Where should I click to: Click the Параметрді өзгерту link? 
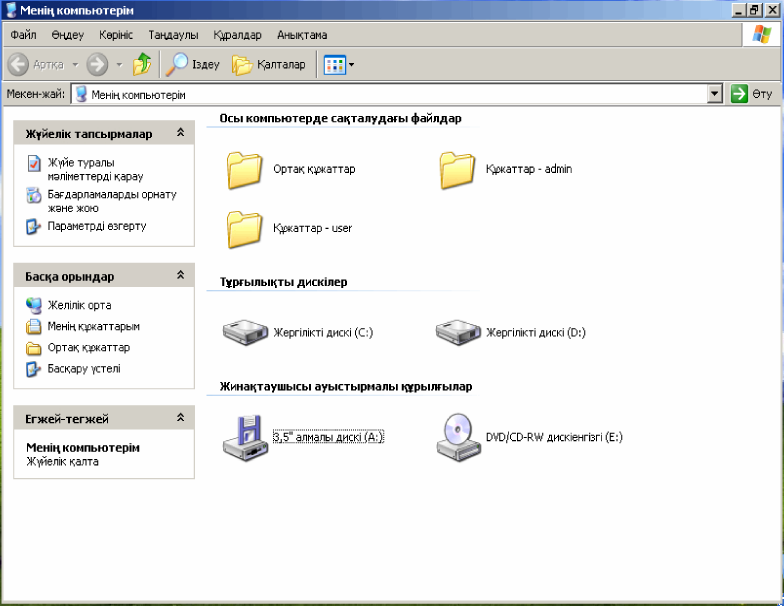(x=97, y=226)
